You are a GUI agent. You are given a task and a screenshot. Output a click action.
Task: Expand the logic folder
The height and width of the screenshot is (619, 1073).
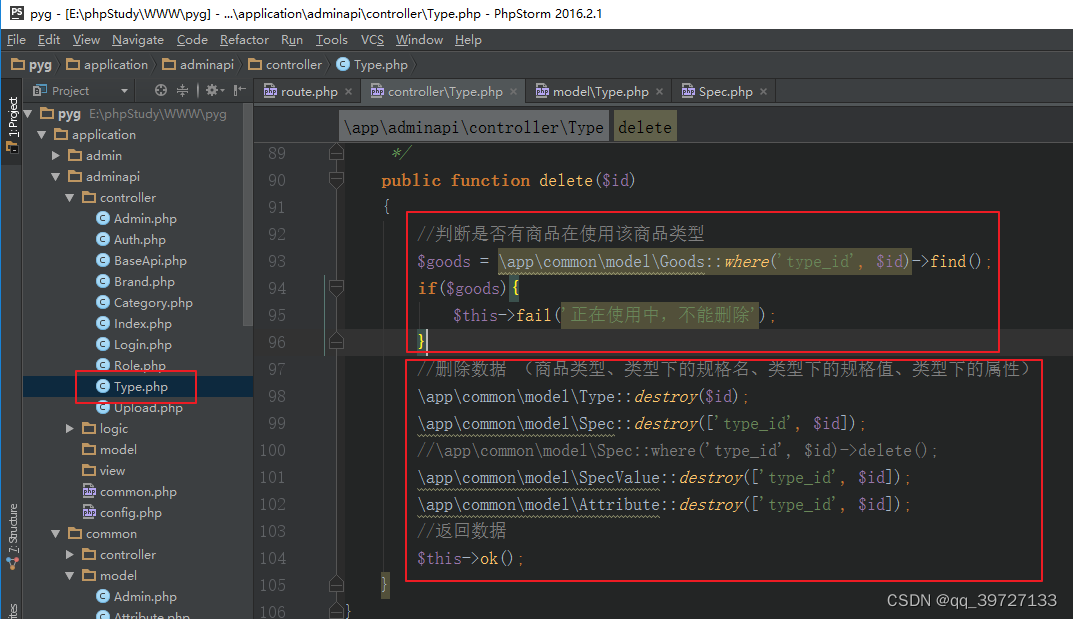(x=70, y=428)
